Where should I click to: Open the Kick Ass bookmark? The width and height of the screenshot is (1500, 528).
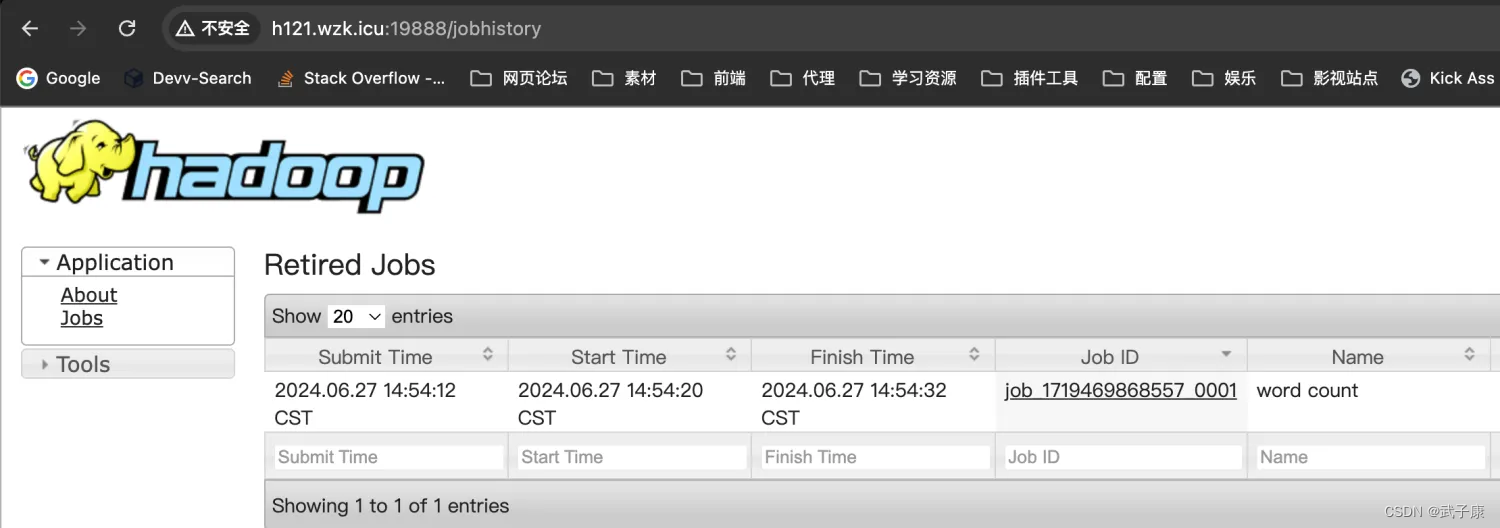click(x=1448, y=78)
